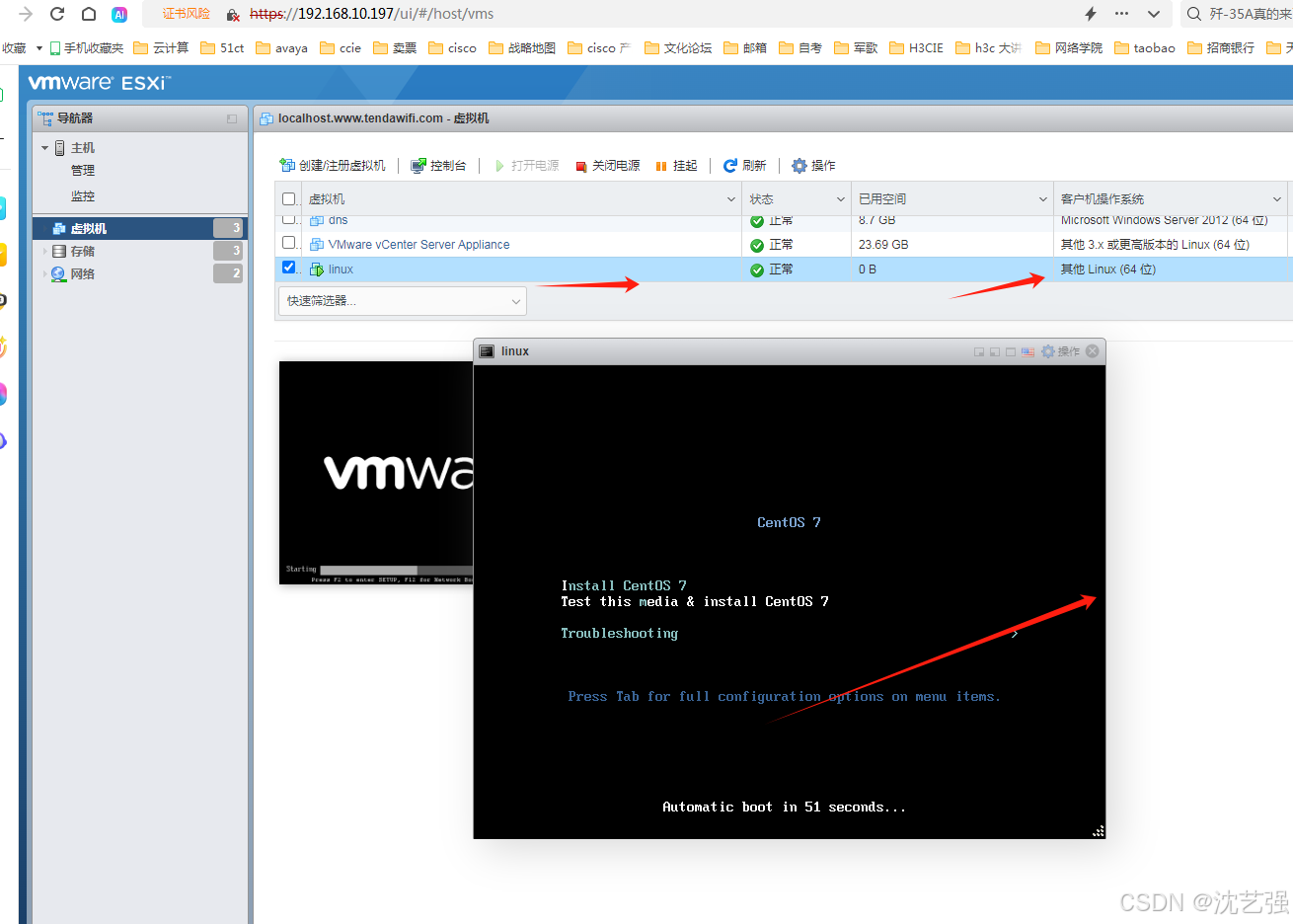Open the US flag keyboard layout selector
Viewport: 1293px width, 924px height.
click(1028, 351)
